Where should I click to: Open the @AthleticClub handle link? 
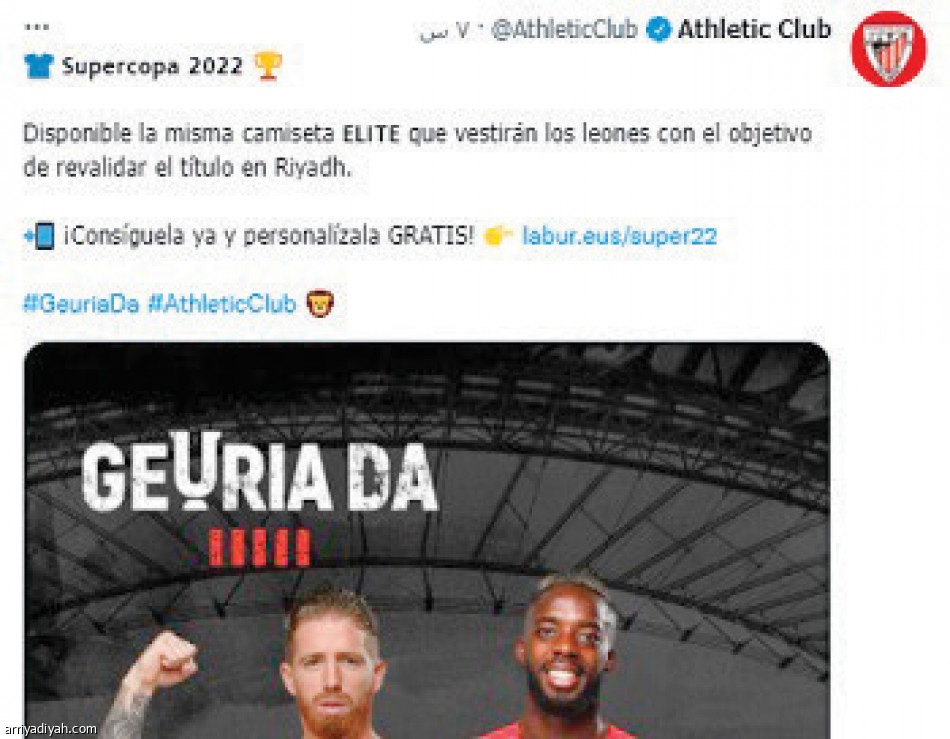pyautogui.click(x=563, y=29)
